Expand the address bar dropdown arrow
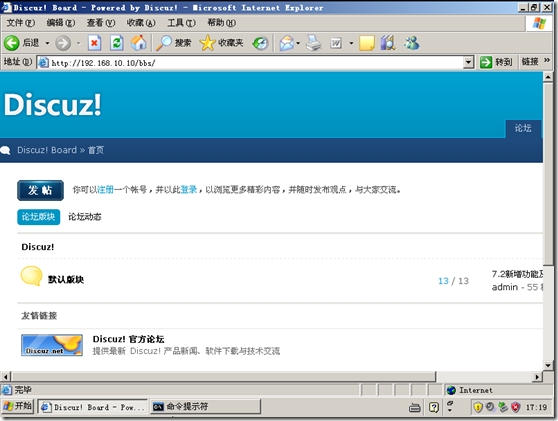 469,63
